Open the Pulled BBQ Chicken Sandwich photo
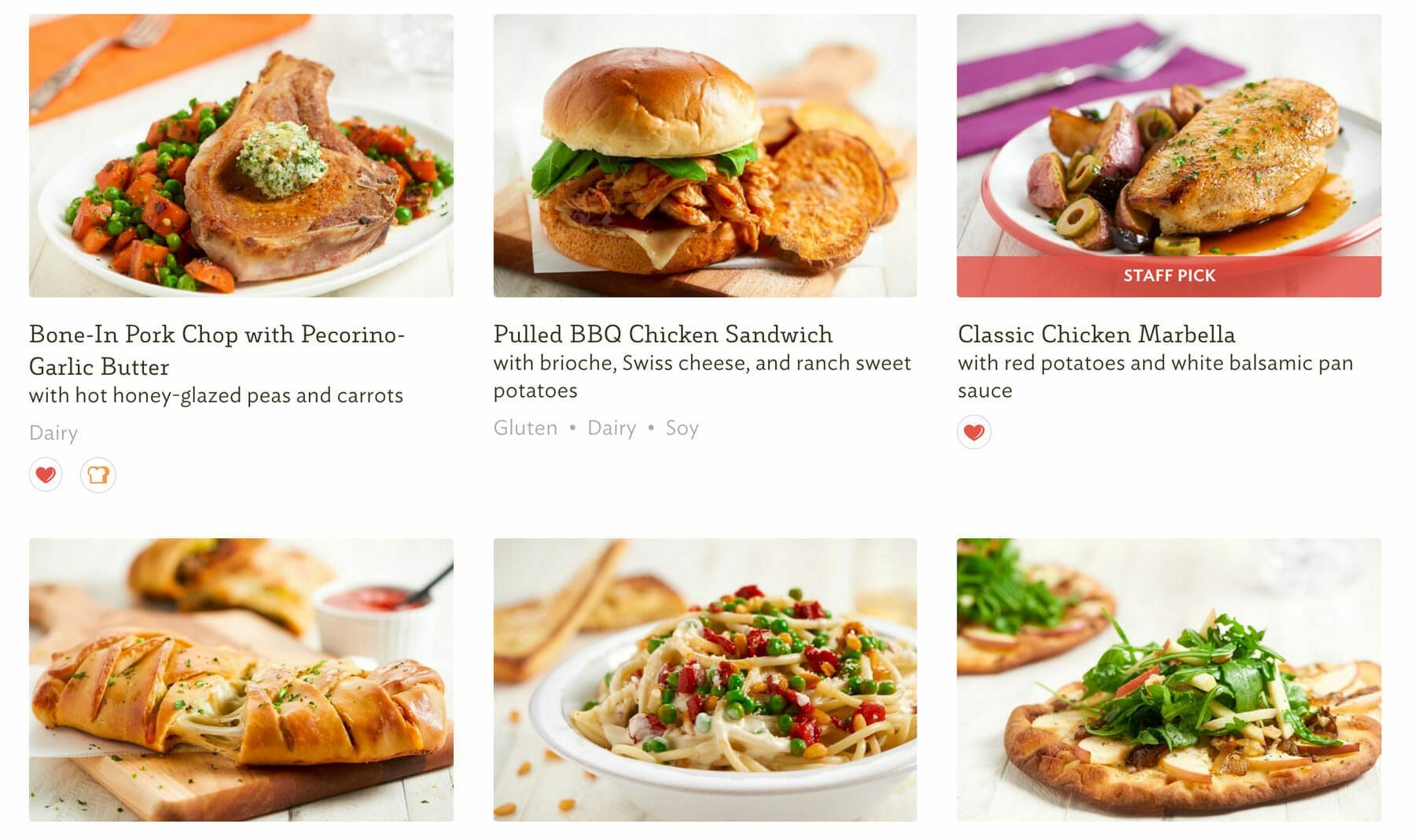The image size is (1415, 840). 705,156
